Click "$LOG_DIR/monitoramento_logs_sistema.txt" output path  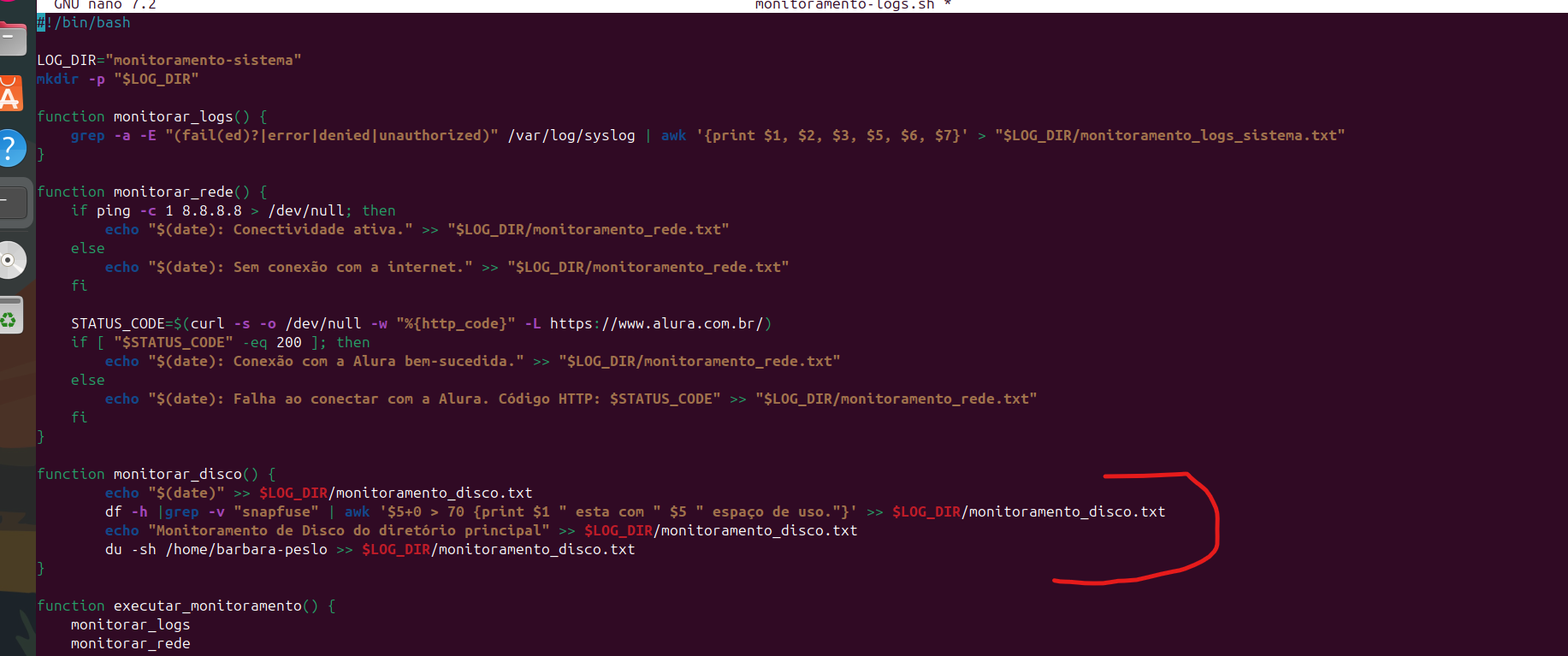click(1170, 135)
